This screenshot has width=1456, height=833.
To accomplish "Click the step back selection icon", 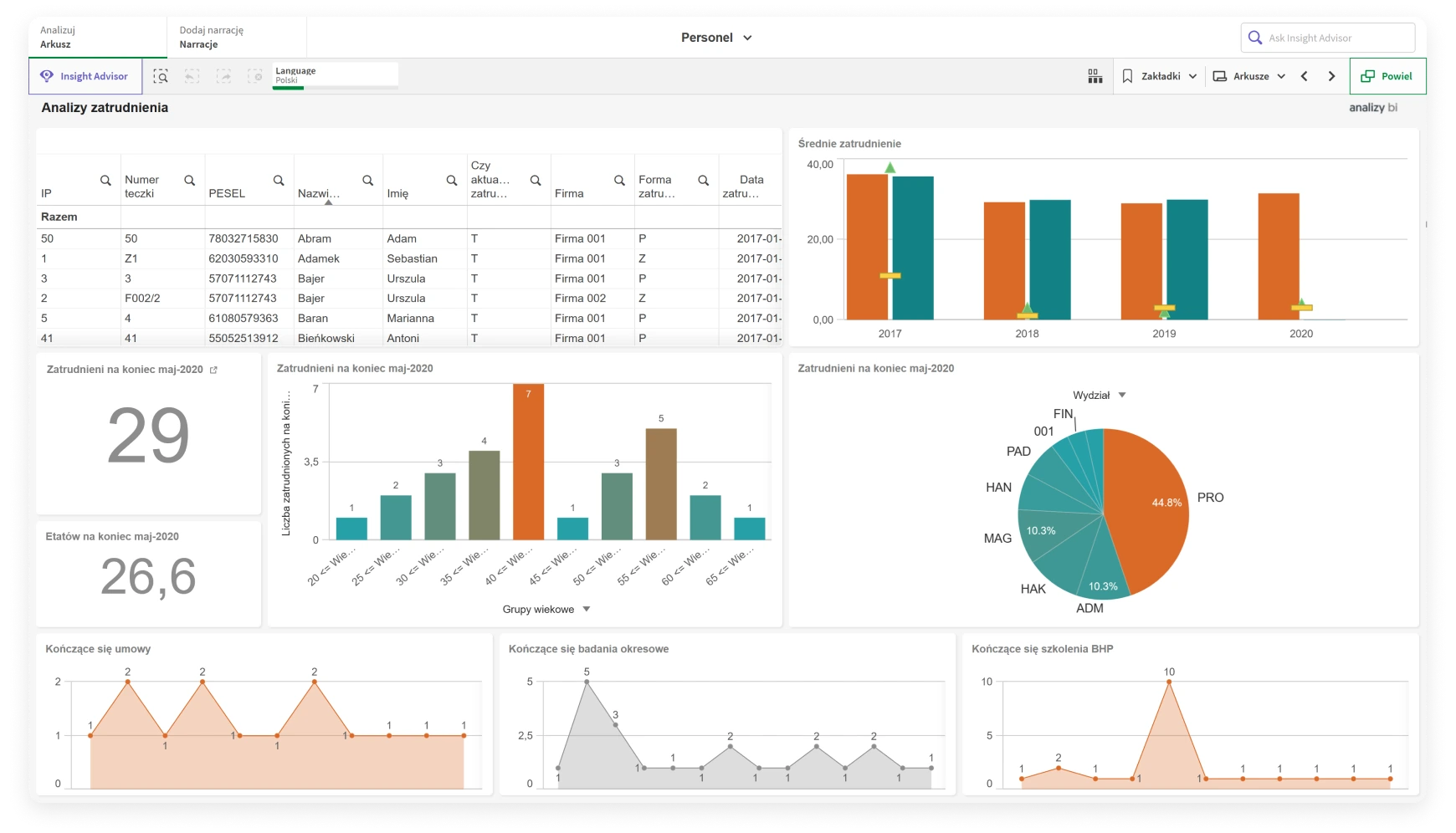I will coord(192,76).
